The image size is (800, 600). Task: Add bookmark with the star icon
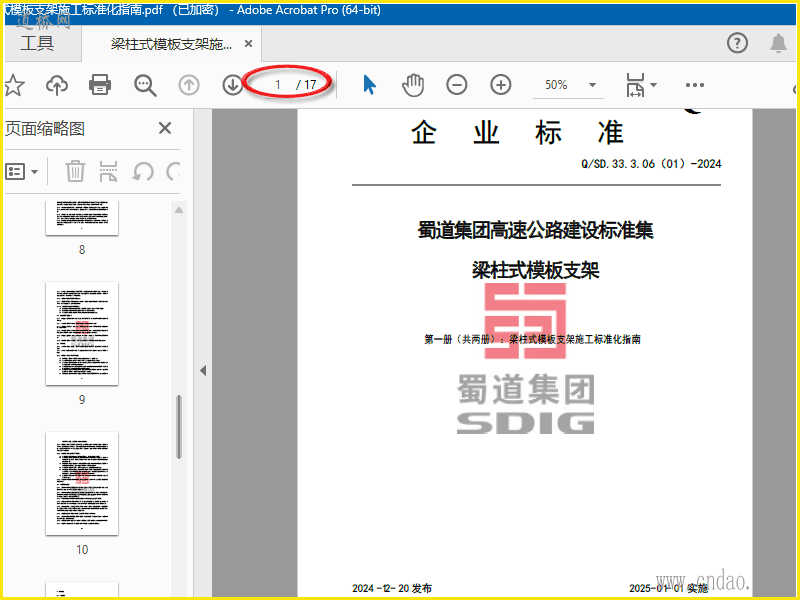click(x=14, y=85)
